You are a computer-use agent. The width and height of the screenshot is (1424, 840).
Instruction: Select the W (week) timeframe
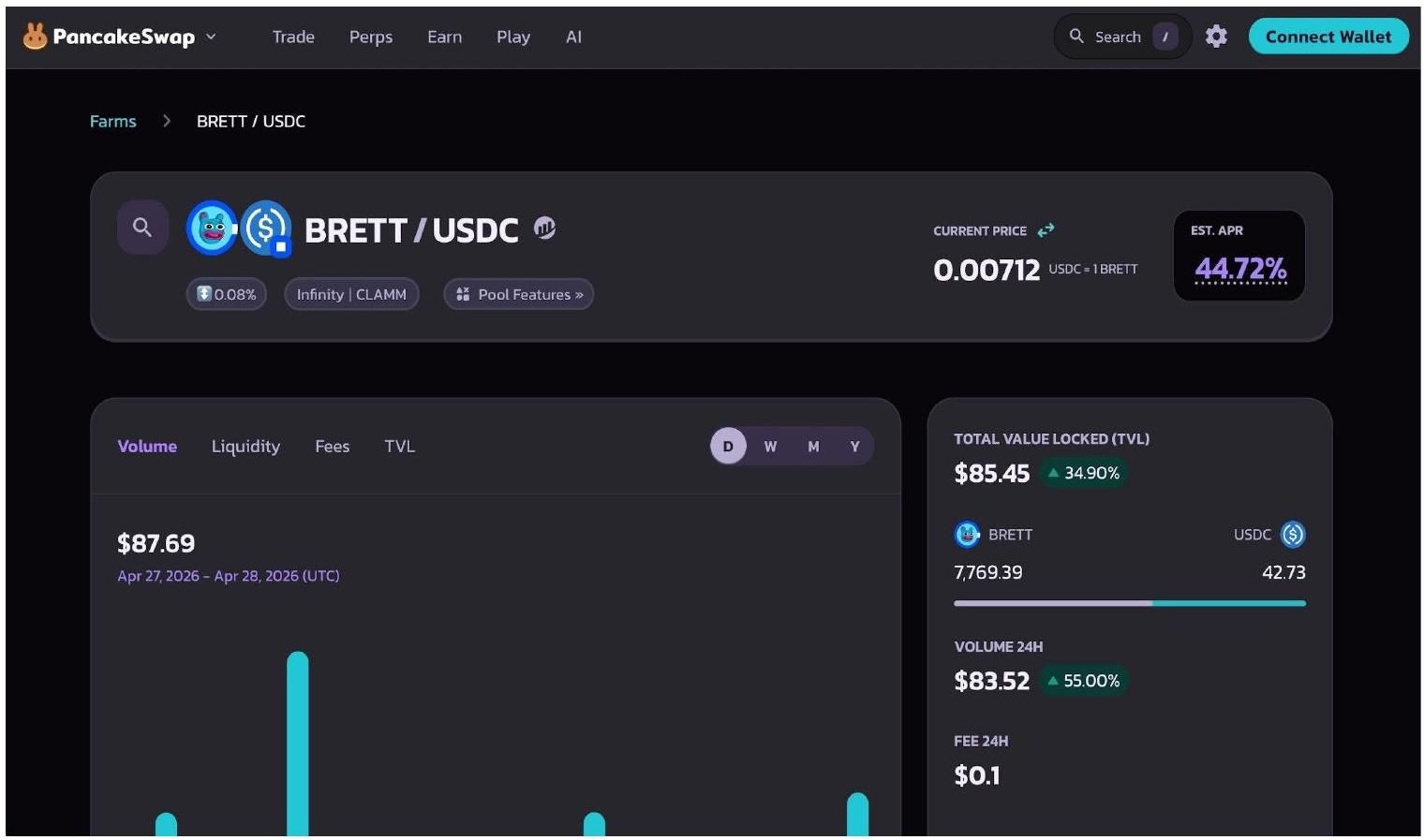(x=770, y=446)
